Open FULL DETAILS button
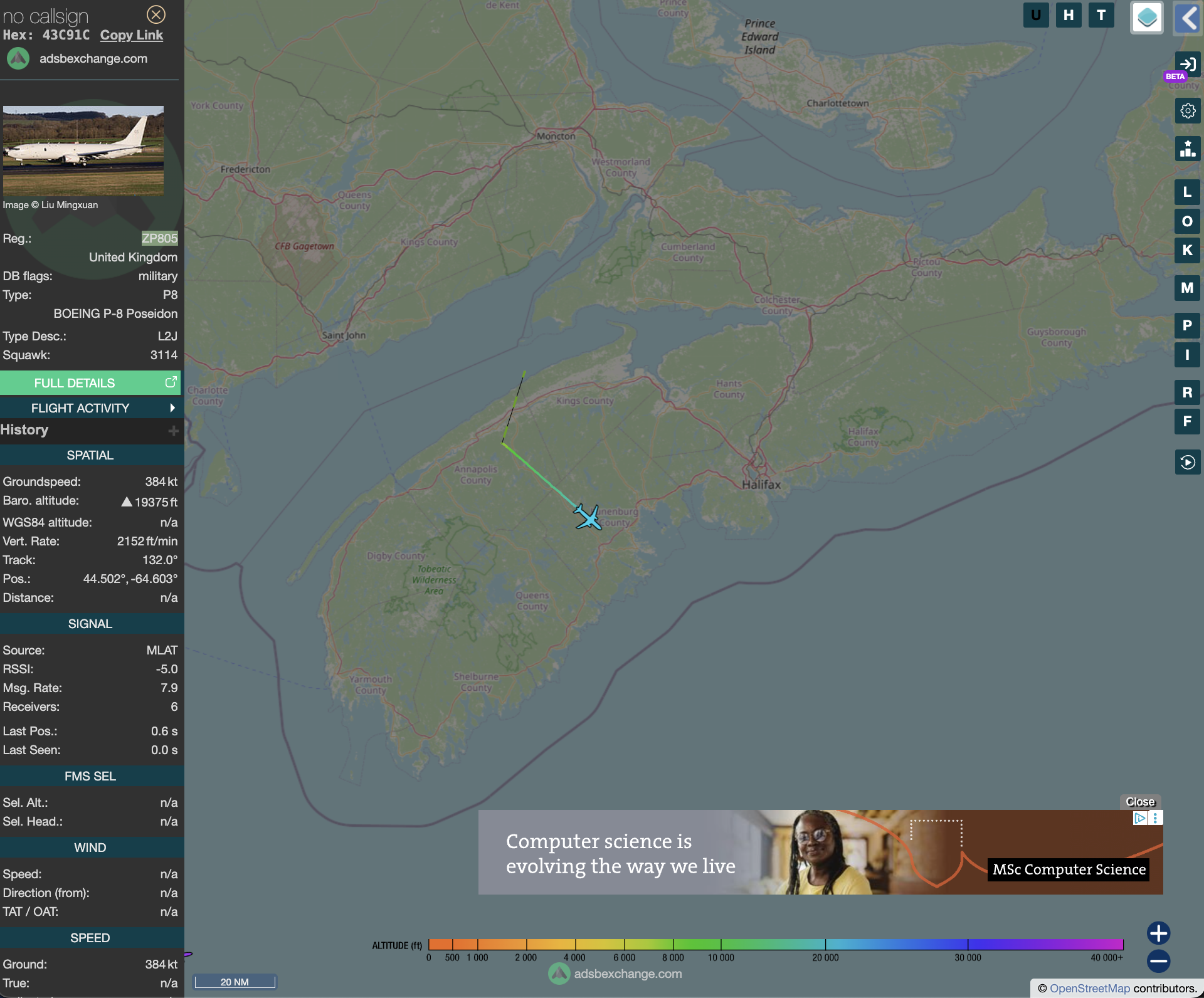 [x=90, y=383]
